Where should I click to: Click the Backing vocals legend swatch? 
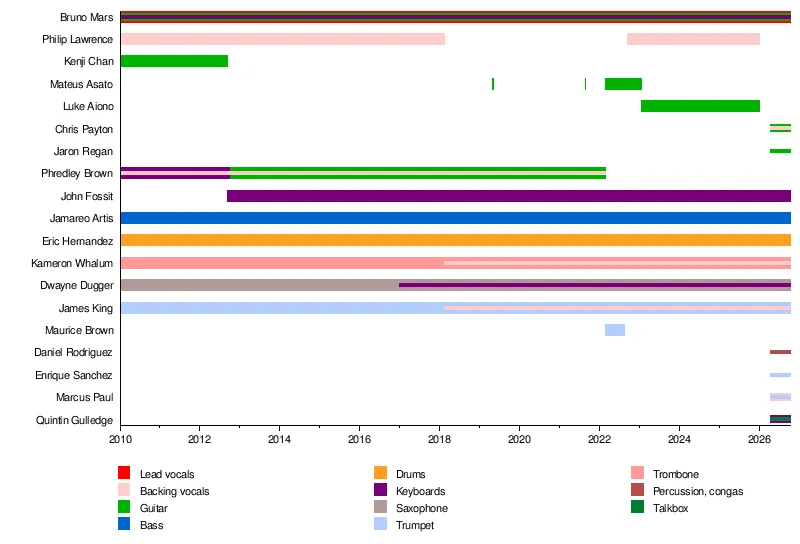(x=124, y=490)
